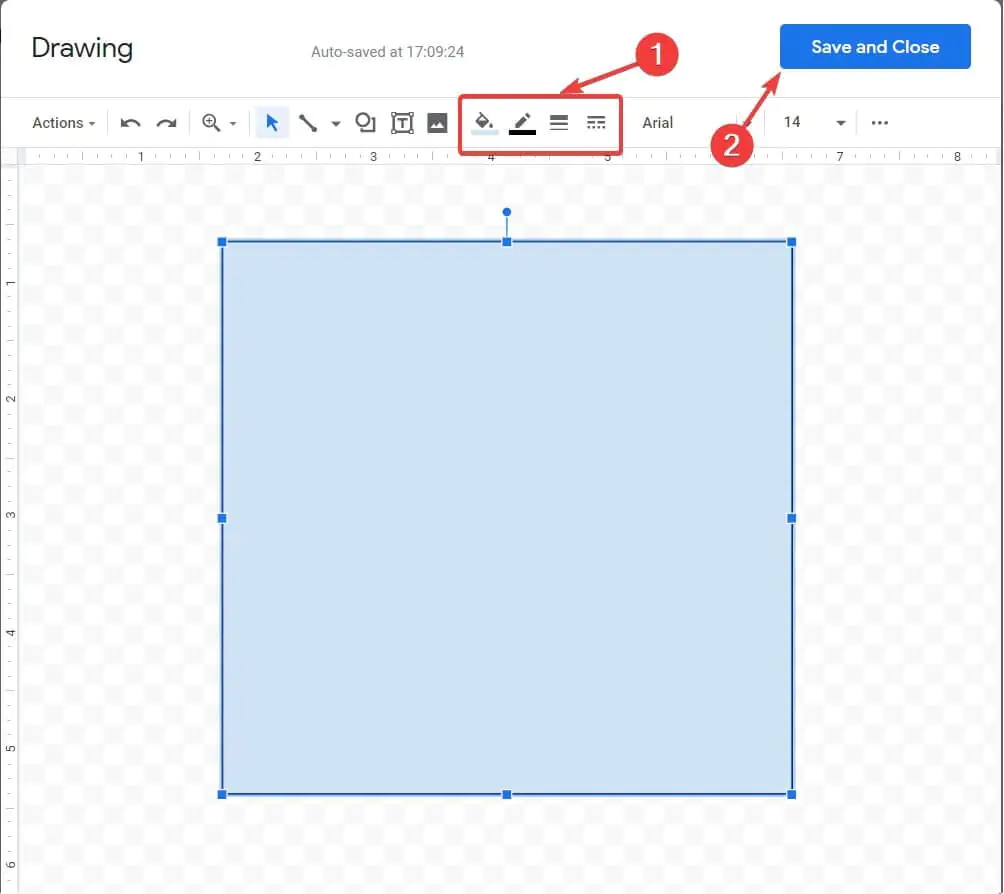The image size is (1004, 894).
Task: Click the bottom-middle handle of the square
Action: pyautogui.click(x=506, y=794)
